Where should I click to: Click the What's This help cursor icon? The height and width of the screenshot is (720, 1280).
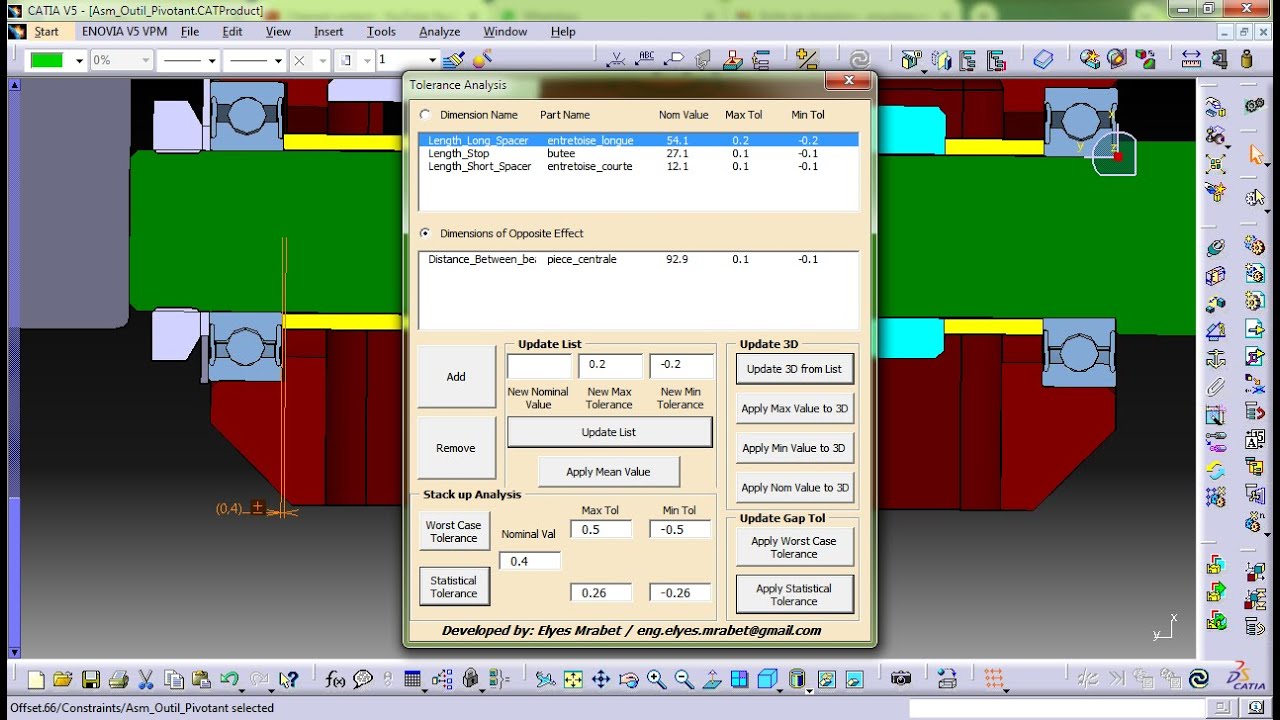click(289, 680)
